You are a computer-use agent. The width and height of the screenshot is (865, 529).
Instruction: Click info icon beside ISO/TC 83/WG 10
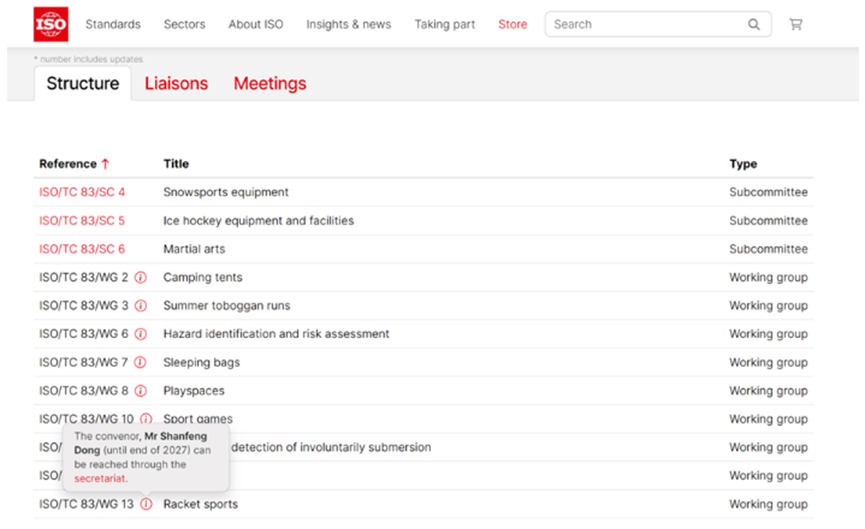point(146,419)
